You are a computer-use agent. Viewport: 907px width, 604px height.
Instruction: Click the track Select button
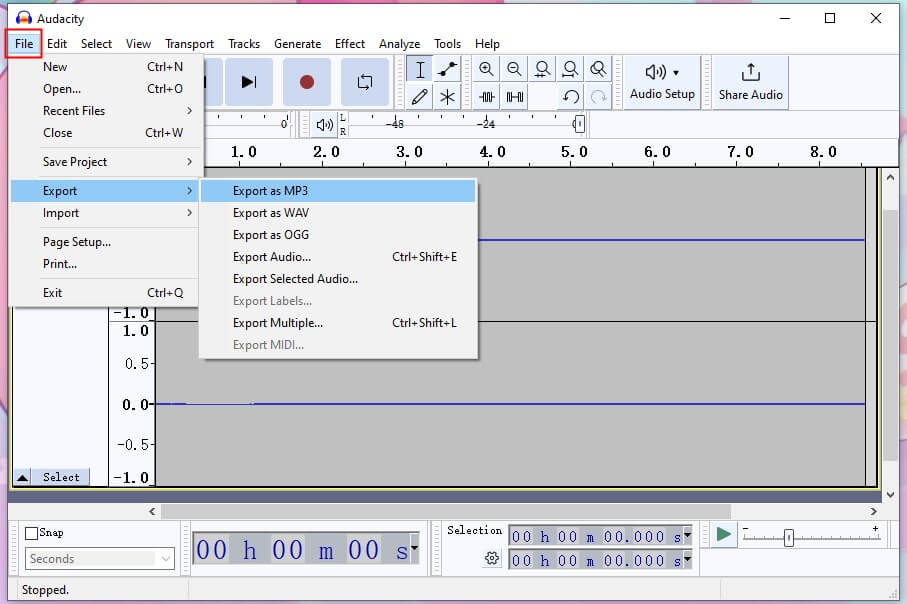point(61,477)
